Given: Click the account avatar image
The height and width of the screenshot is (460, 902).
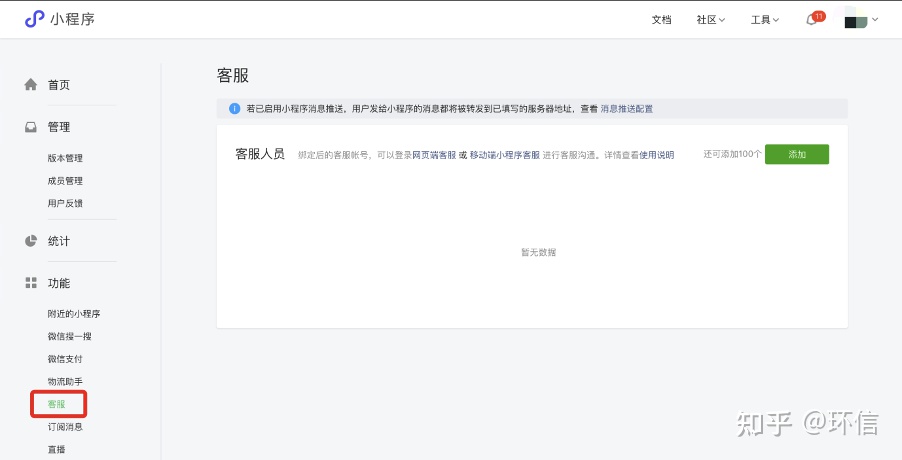Looking at the screenshot, I should pos(856,19).
